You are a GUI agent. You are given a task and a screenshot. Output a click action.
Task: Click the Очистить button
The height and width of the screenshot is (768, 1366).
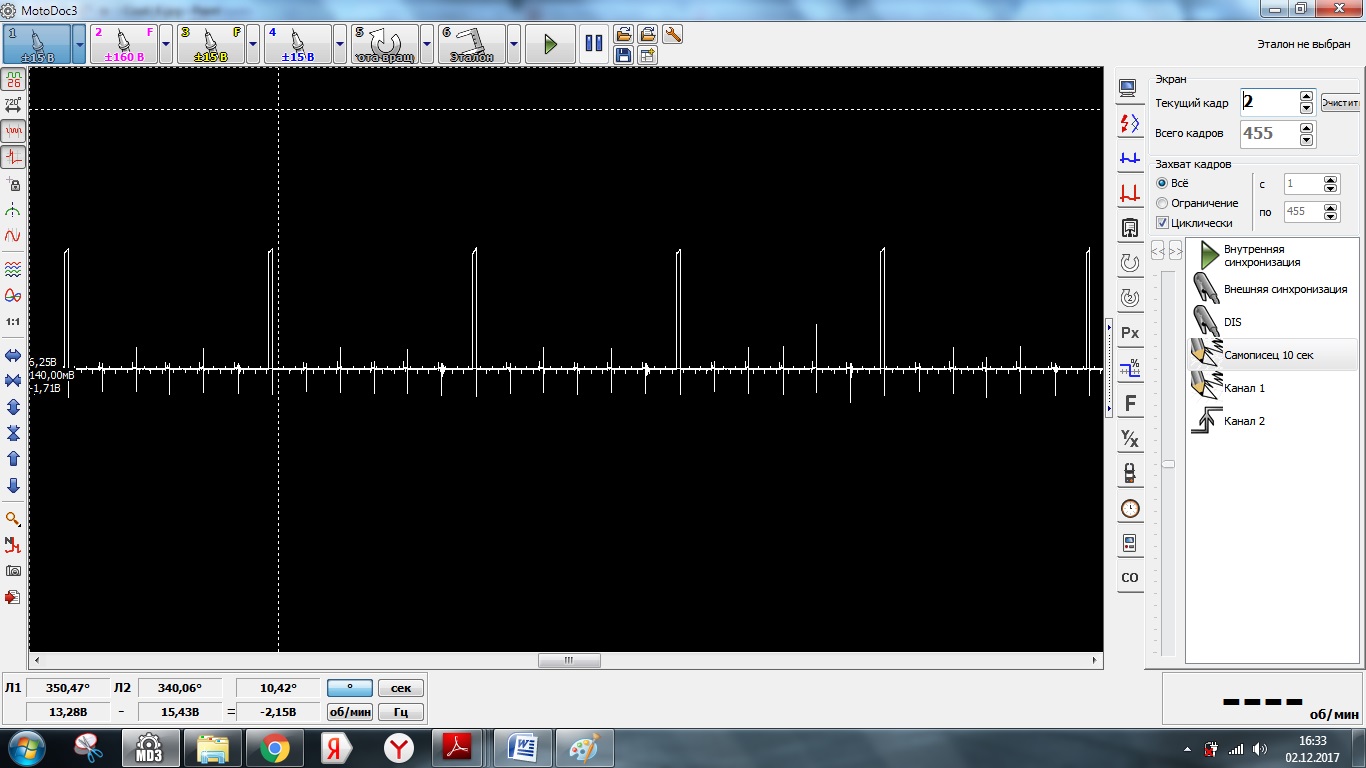1341,103
